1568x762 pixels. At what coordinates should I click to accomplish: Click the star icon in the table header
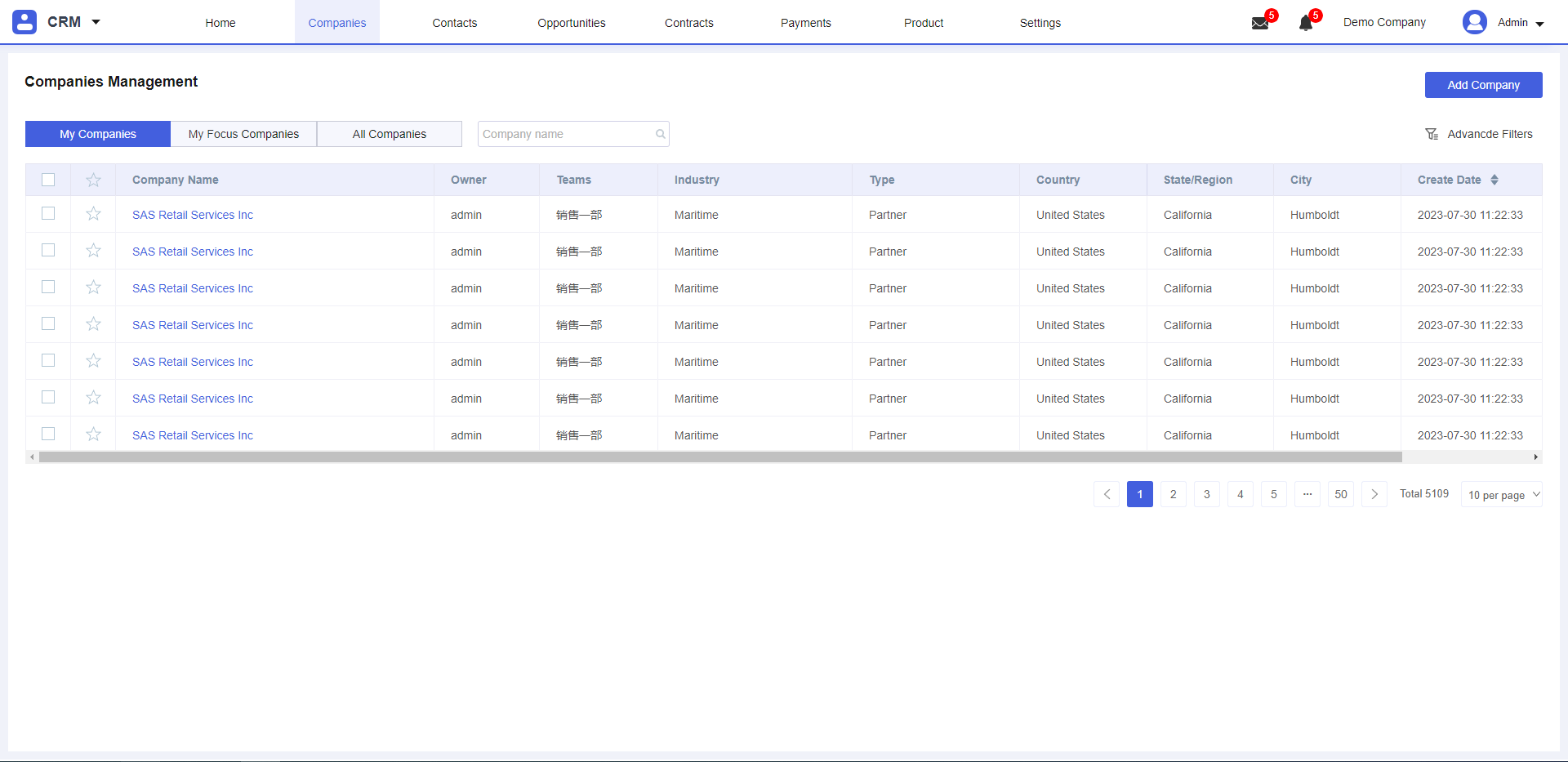[94, 180]
